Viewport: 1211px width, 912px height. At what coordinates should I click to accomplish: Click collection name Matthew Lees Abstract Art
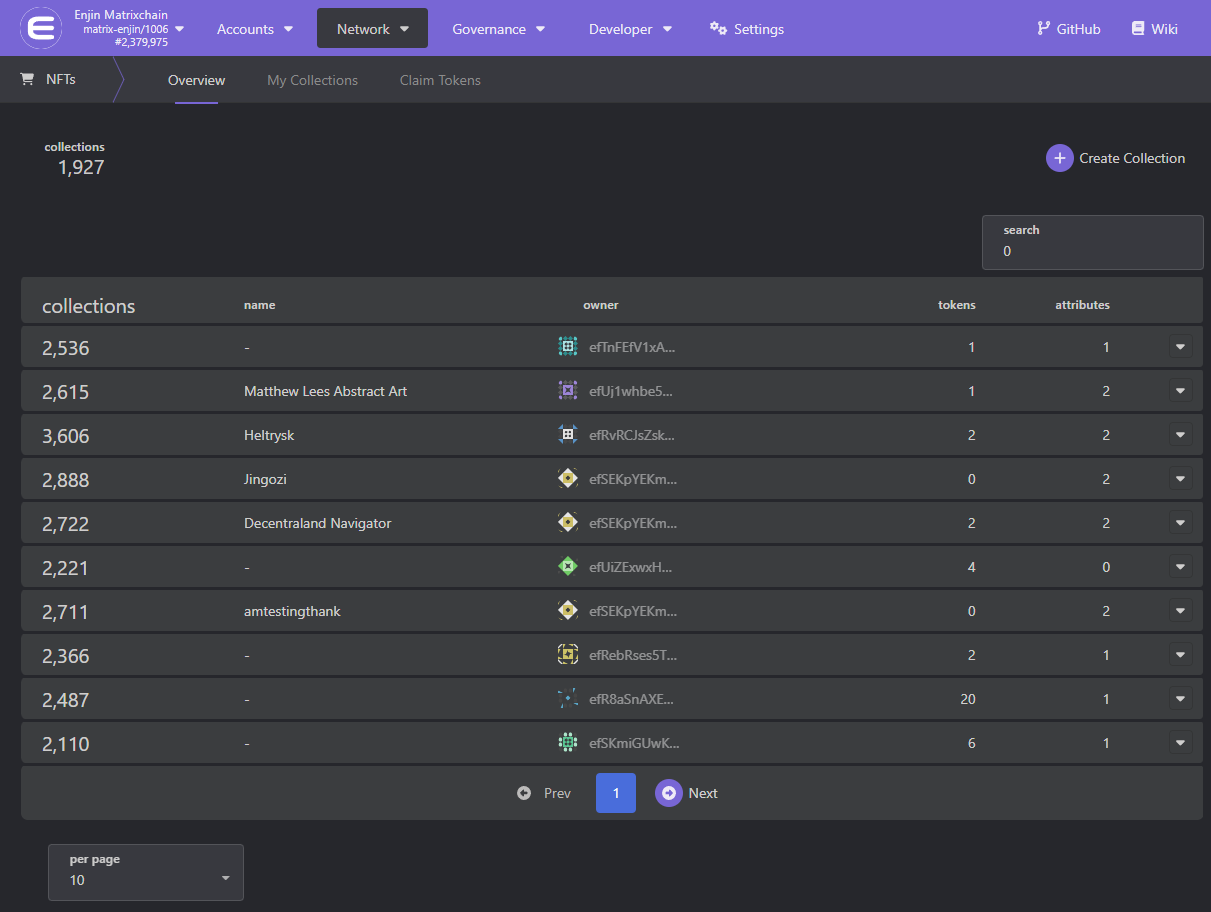(325, 391)
